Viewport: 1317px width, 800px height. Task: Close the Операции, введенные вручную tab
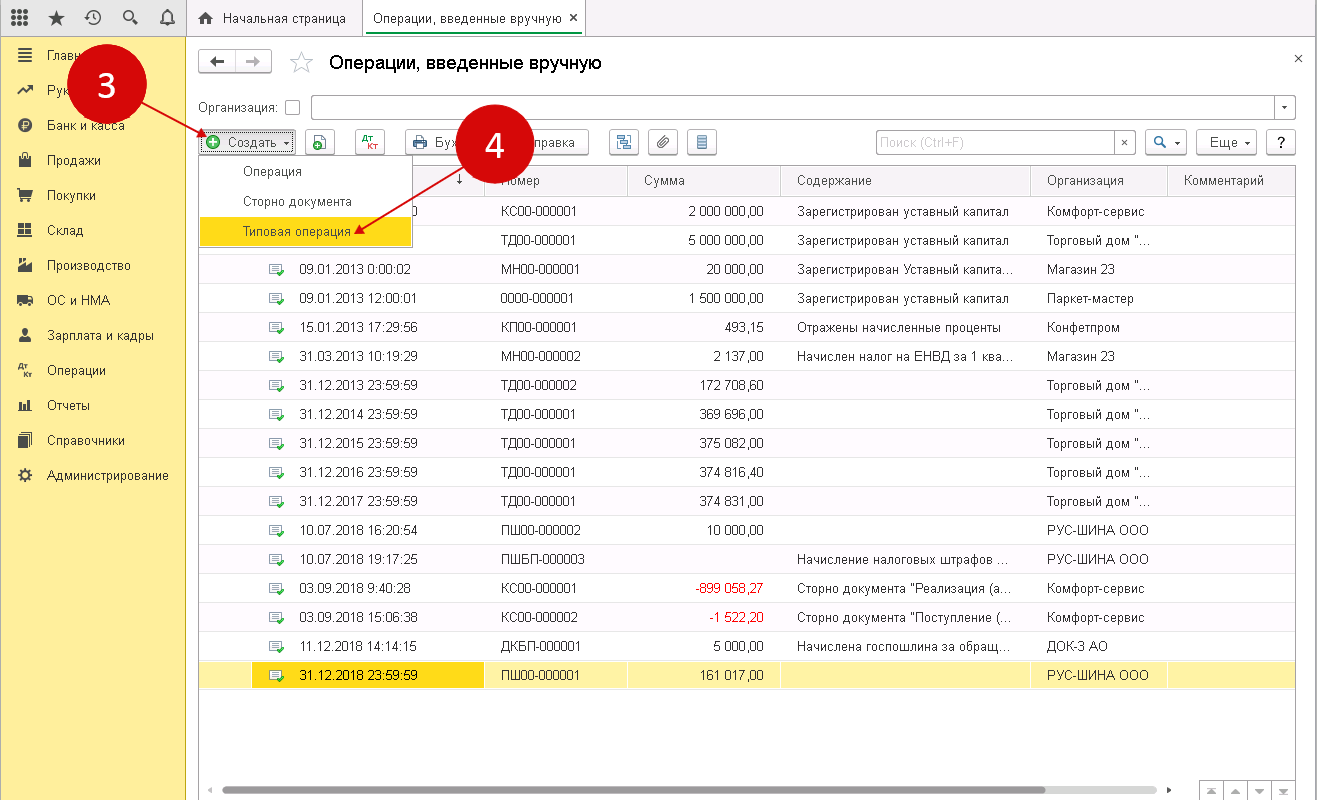pos(572,18)
